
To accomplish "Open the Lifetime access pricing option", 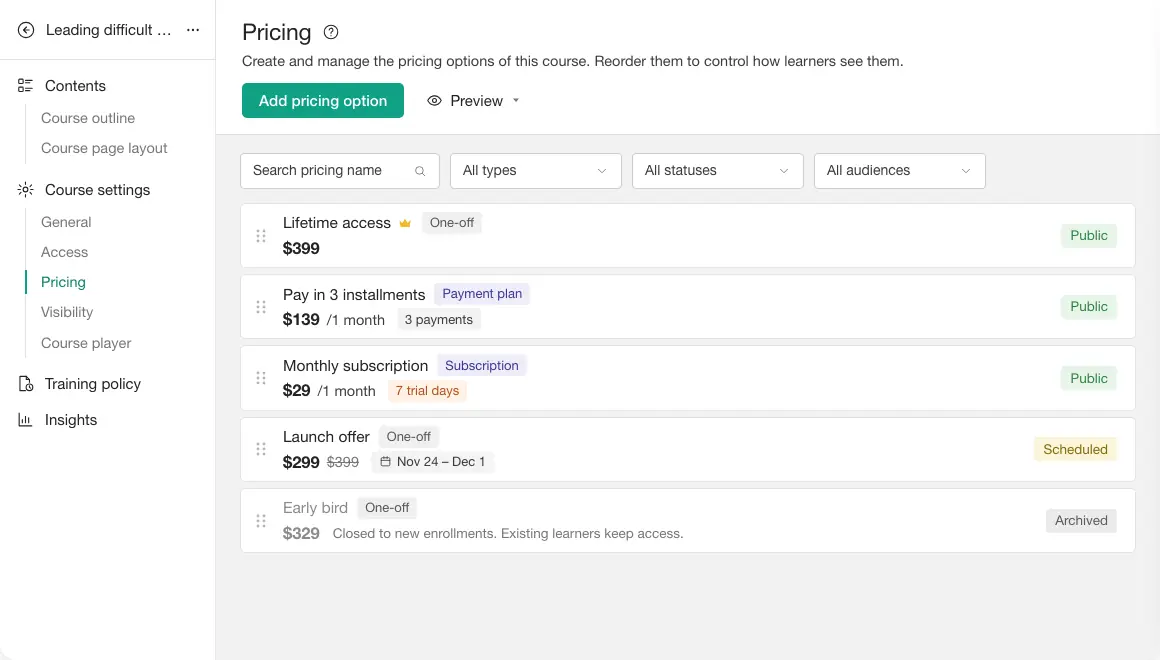I will point(687,236).
